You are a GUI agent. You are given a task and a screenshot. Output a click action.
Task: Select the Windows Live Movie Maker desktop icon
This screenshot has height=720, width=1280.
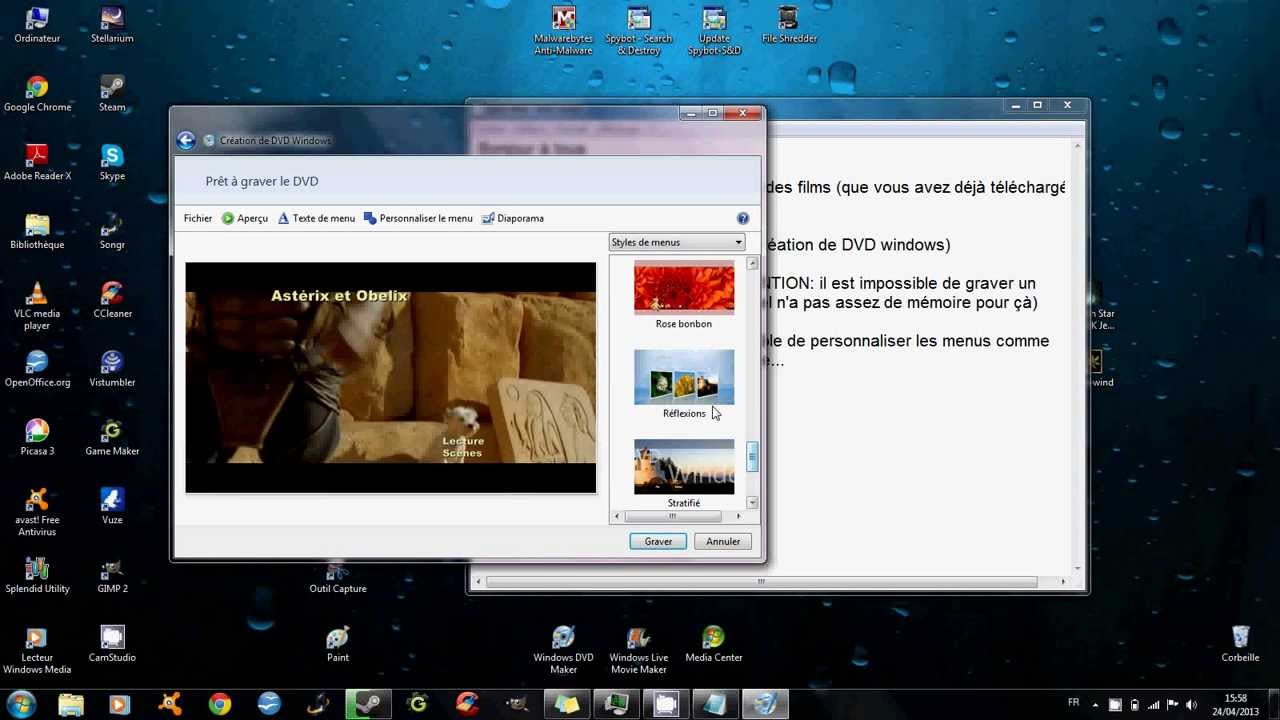638,650
